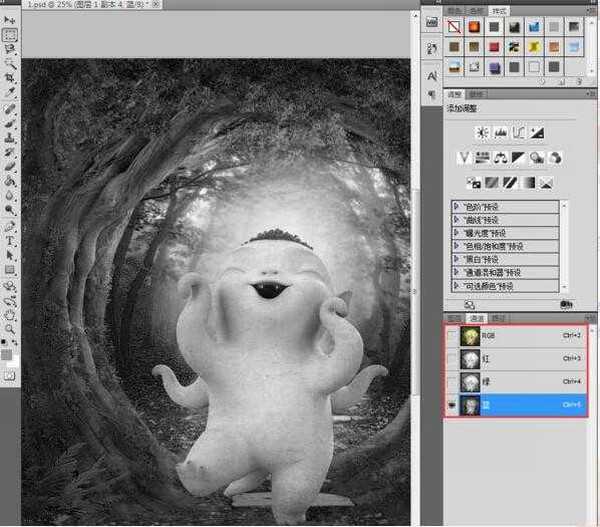The height and width of the screenshot is (527, 600).
Task: Show the RGB channel visibility
Action: coord(451,337)
